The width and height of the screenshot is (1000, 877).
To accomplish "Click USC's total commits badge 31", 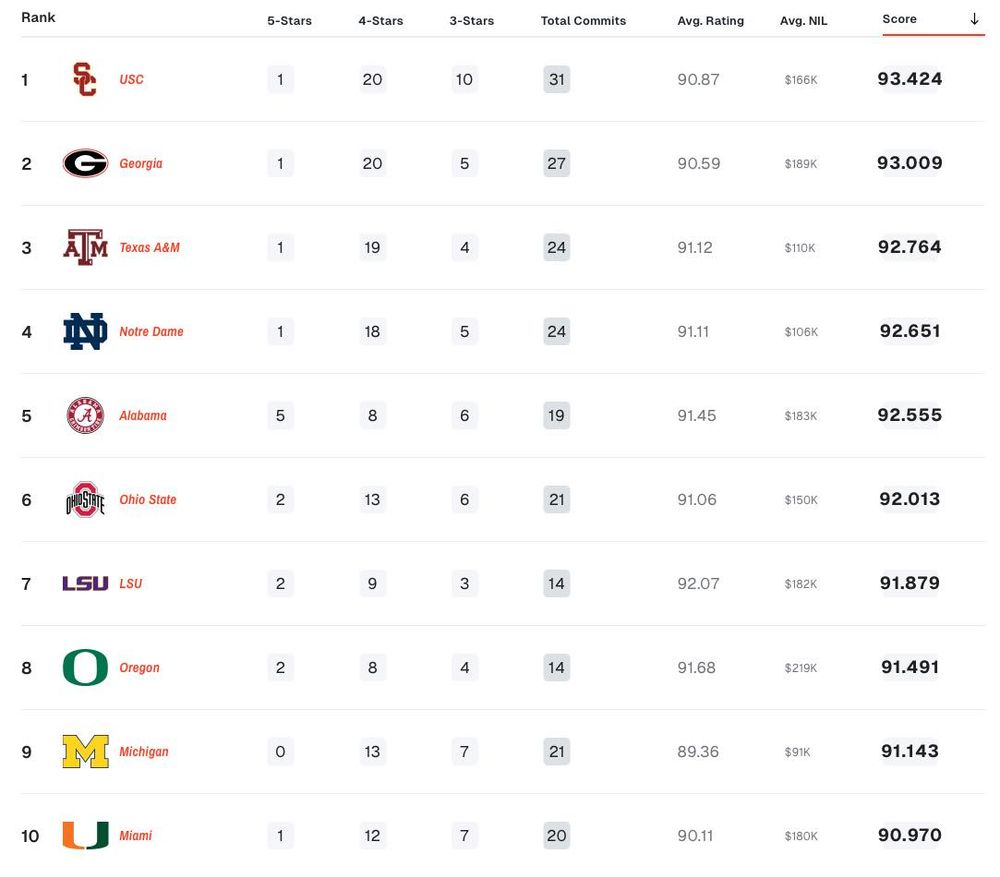I will [556, 80].
